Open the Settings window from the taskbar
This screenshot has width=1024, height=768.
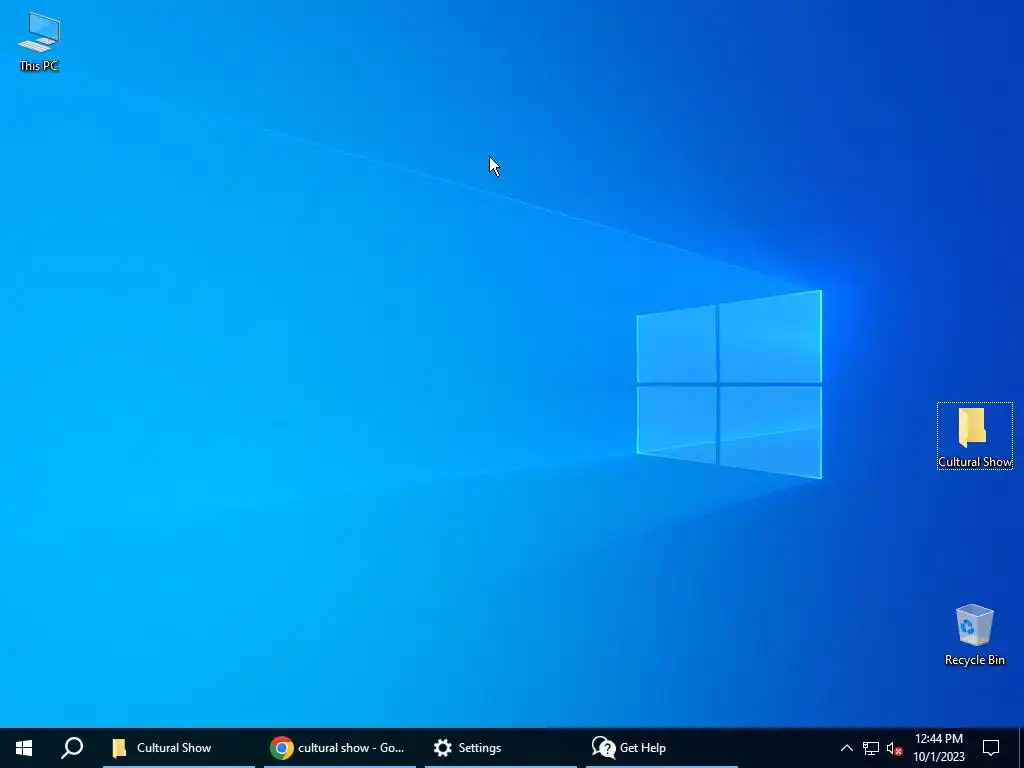pyautogui.click(x=501, y=748)
